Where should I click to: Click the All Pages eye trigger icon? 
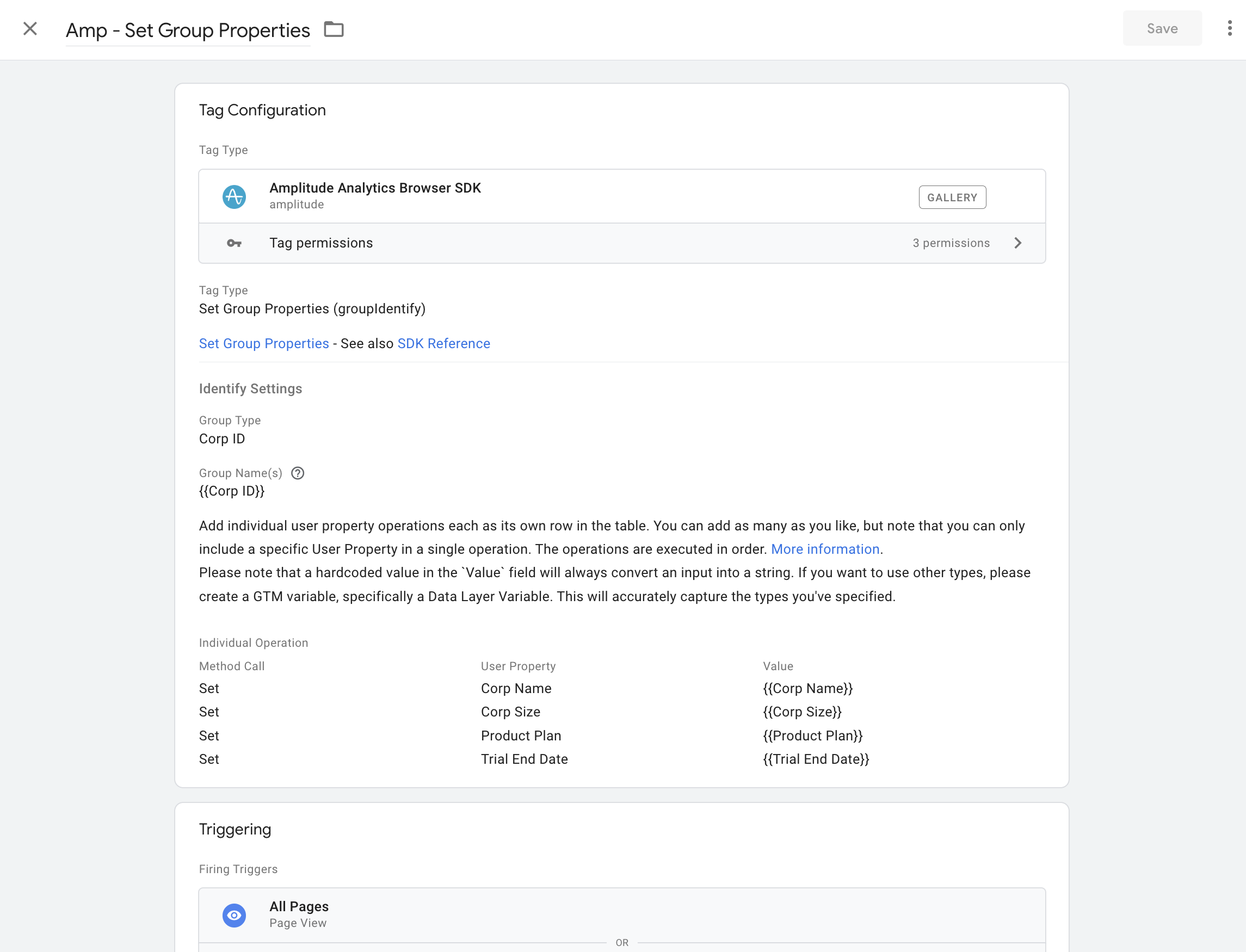pyautogui.click(x=234, y=914)
